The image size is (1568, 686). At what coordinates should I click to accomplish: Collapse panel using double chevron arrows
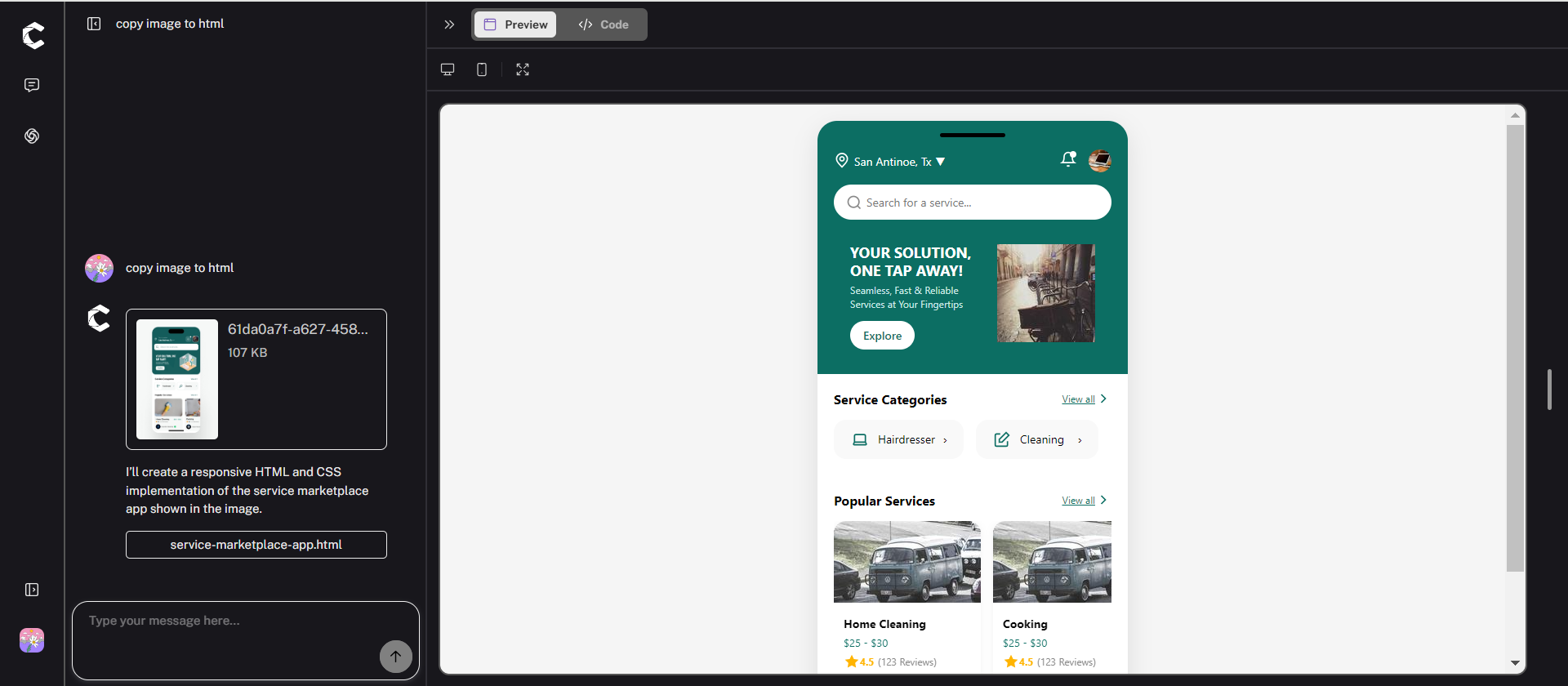(x=449, y=24)
